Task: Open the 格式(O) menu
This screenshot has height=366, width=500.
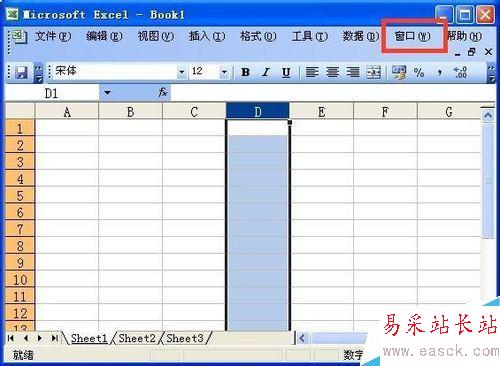Action: (258, 36)
